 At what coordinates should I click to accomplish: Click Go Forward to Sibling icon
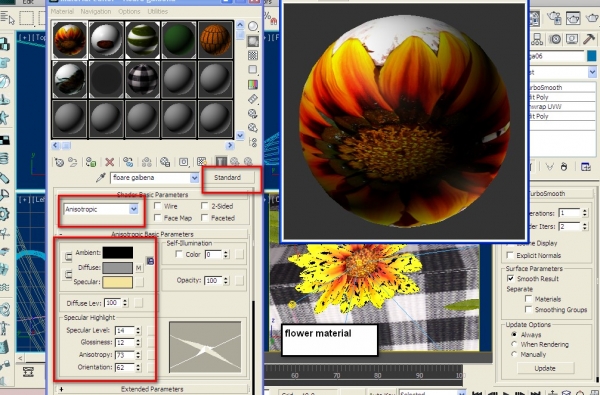tap(248, 162)
